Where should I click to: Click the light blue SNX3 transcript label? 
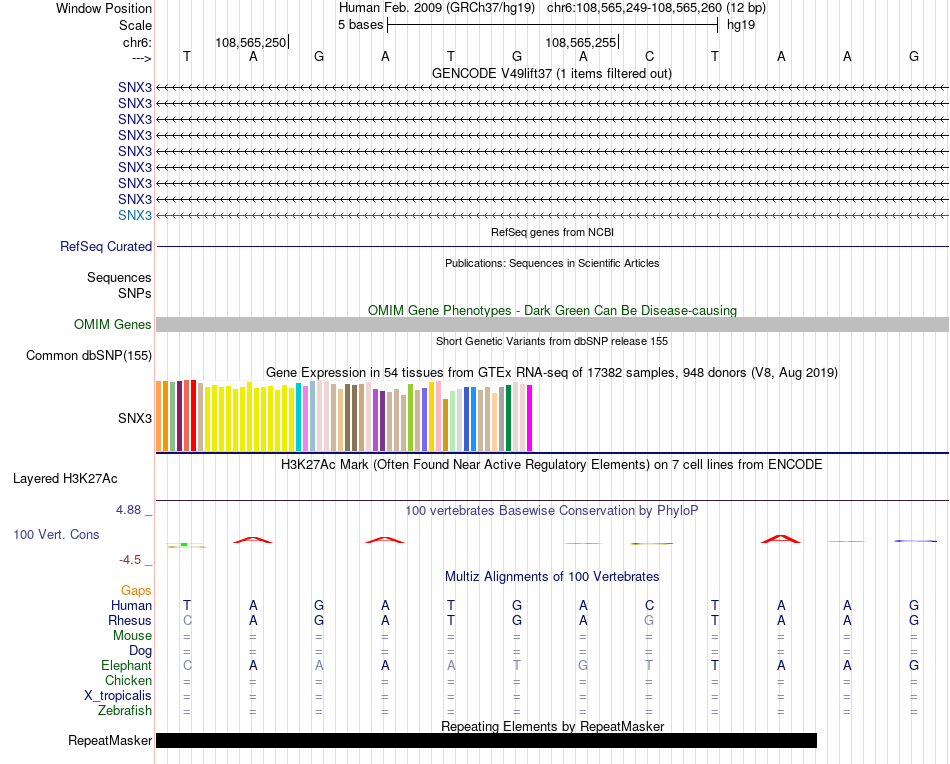tap(135, 215)
